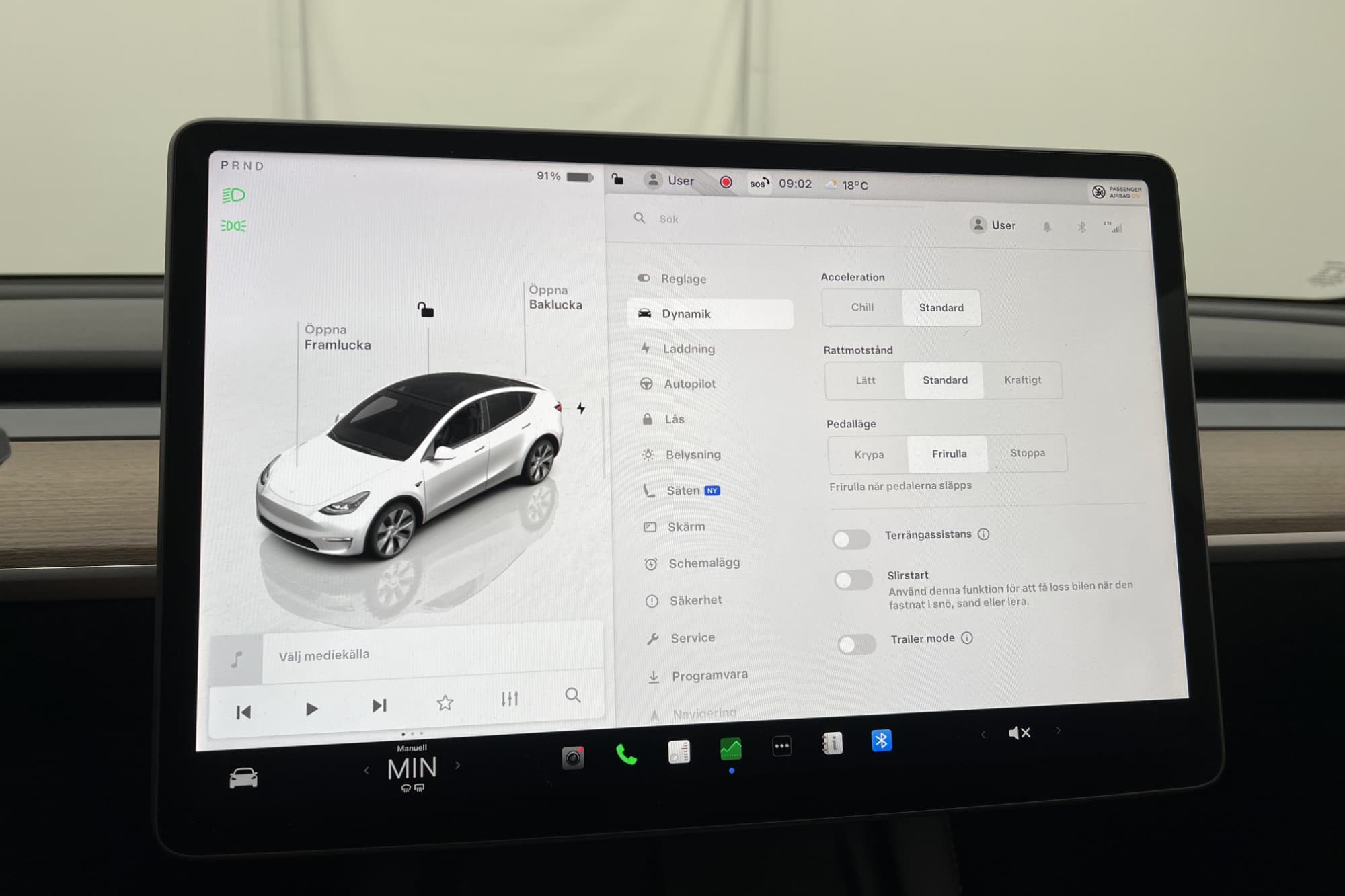Tap the info icon beside Trailer mode
The image size is (1345, 896).
click(967, 638)
